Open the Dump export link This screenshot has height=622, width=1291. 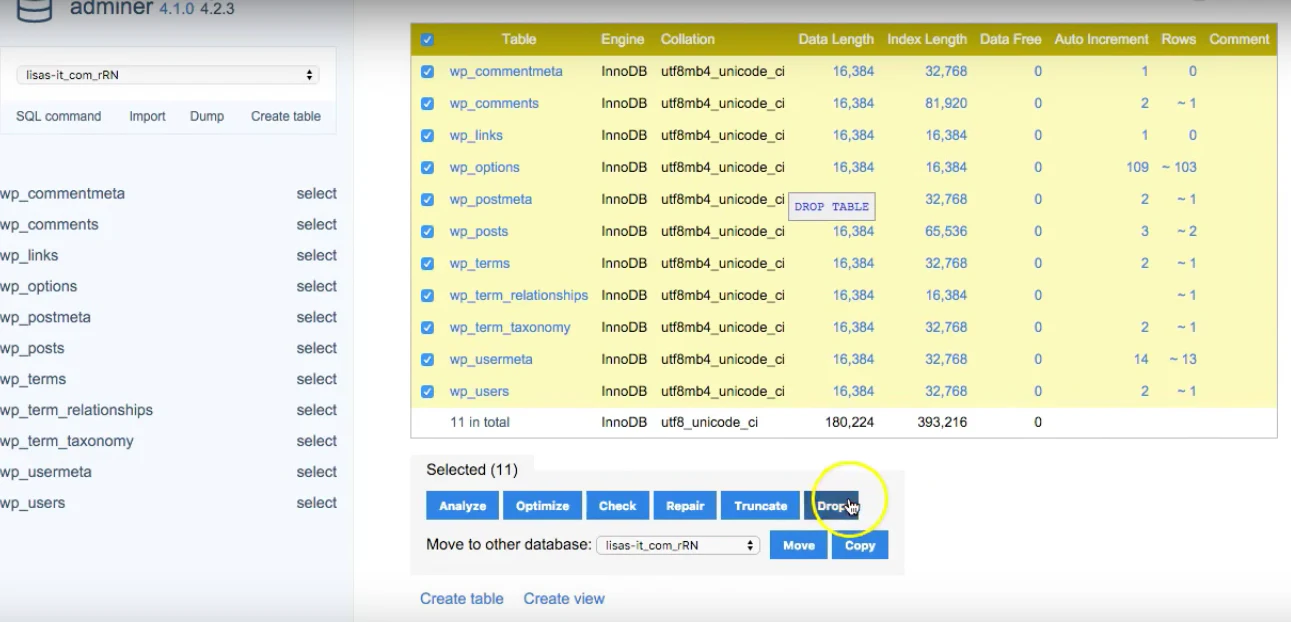coord(207,116)
